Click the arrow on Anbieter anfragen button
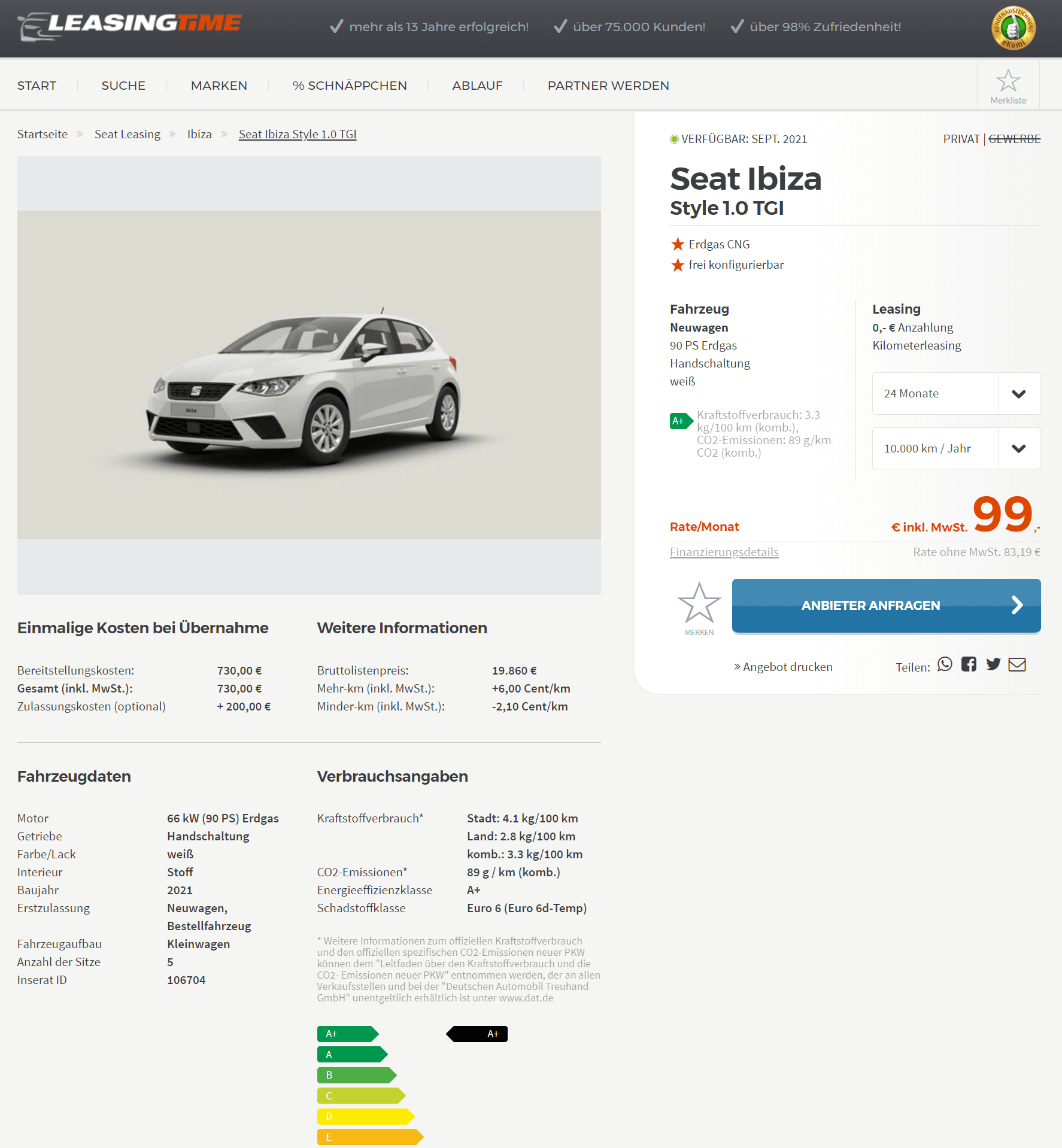The image size is (1062, 1148). pyautogui.click(x=1017, y=605)
